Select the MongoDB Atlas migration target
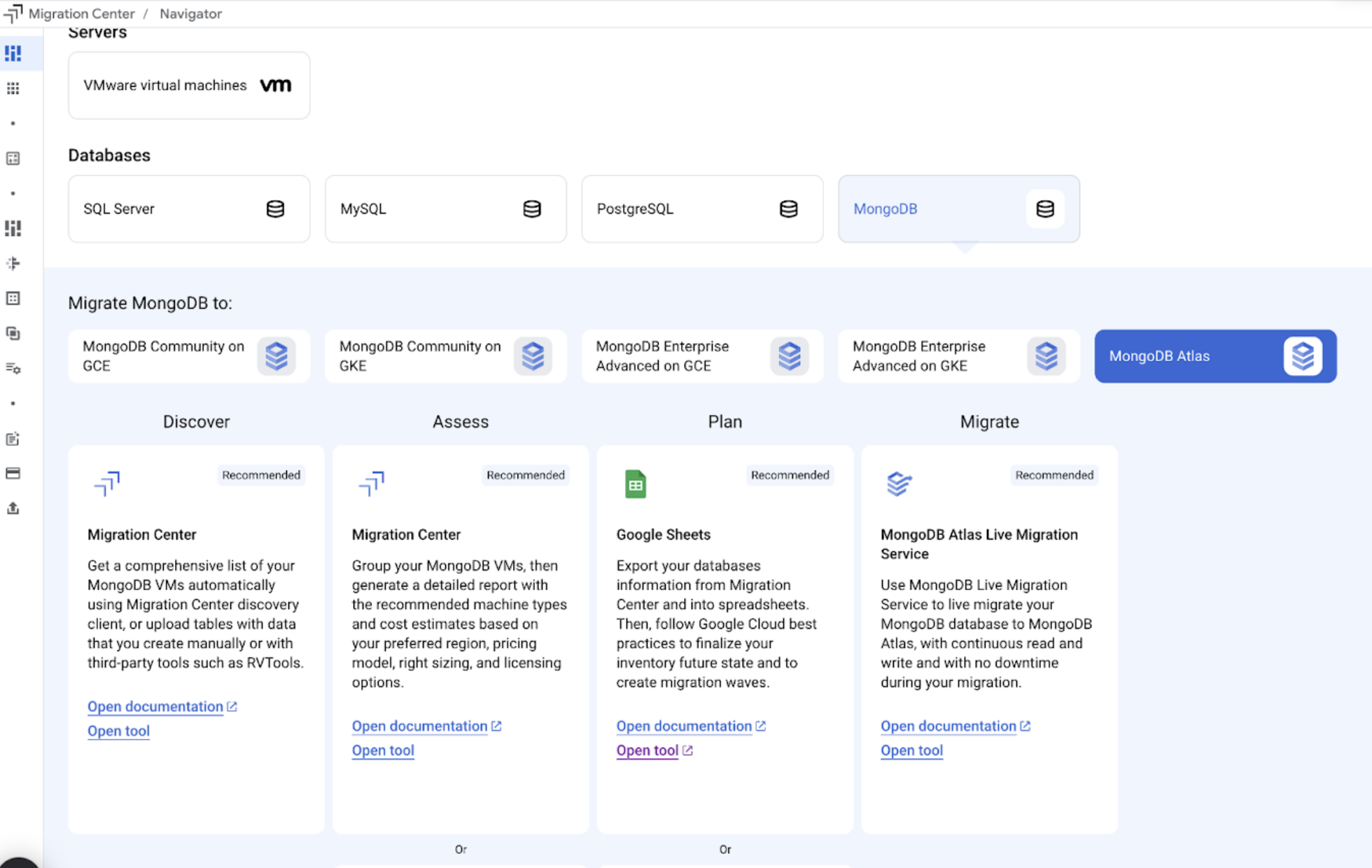 pyautogui.click(x=1214, y=356)
